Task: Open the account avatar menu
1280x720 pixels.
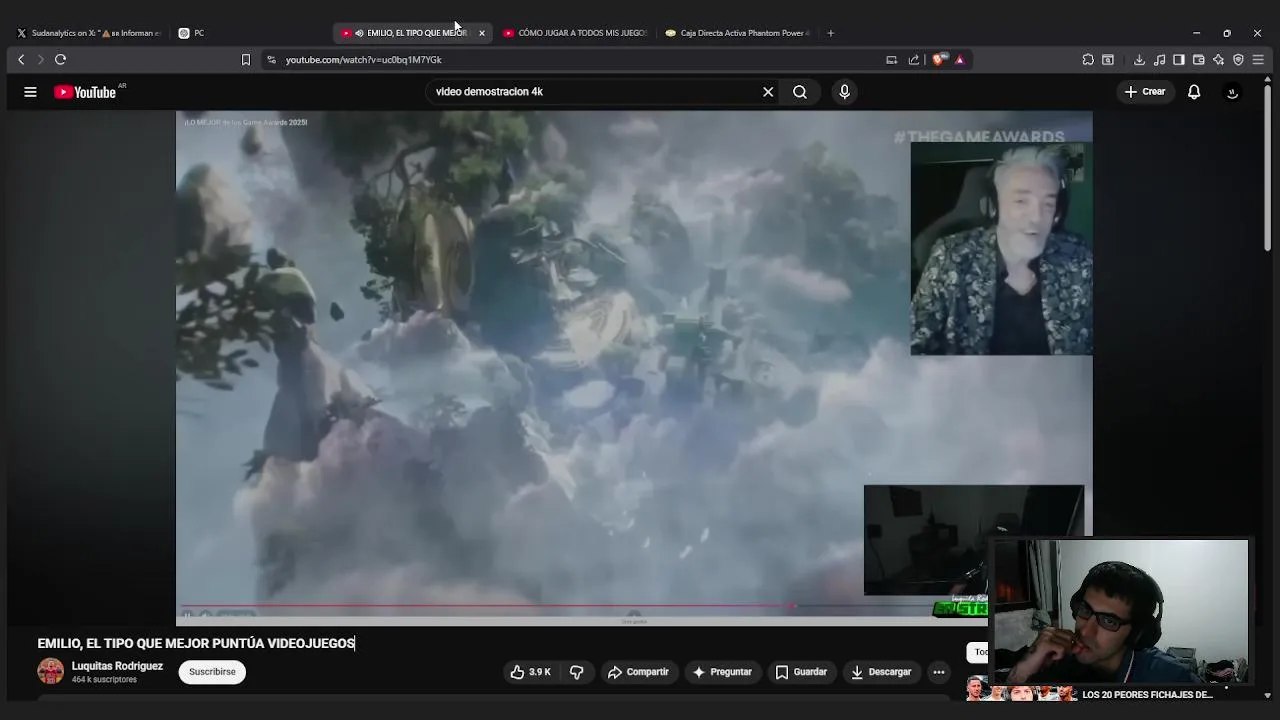Action: pyautogui.click(x=1232, y=92)
